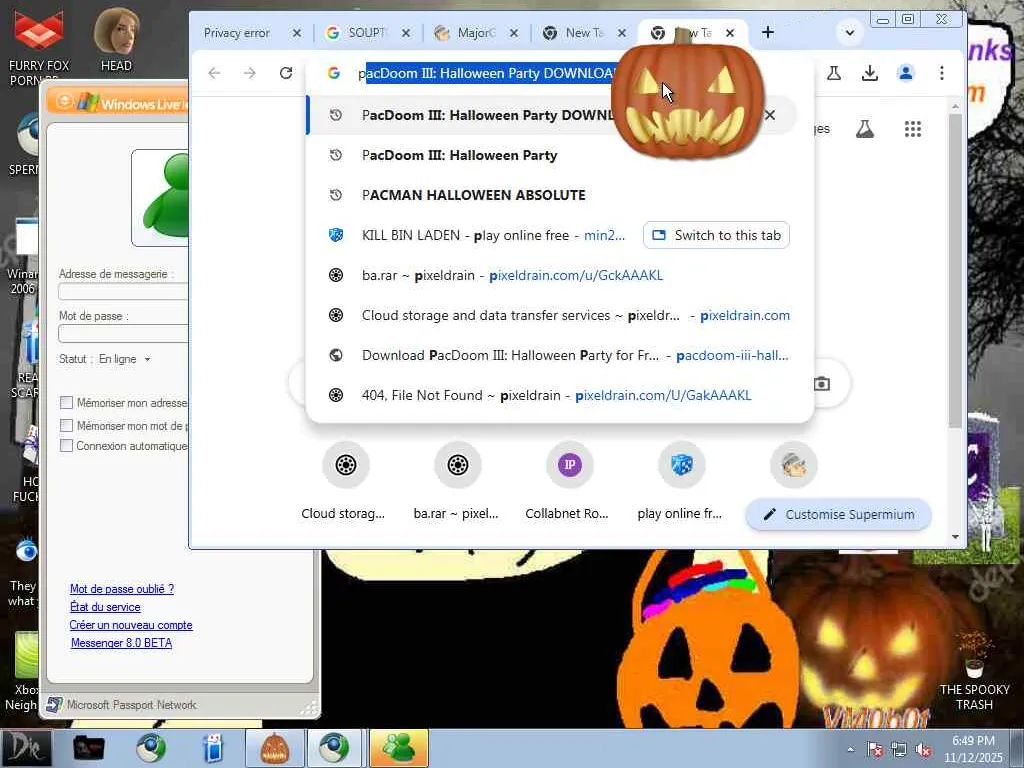Click the muted volume tray icon

[x=923, y=750]
